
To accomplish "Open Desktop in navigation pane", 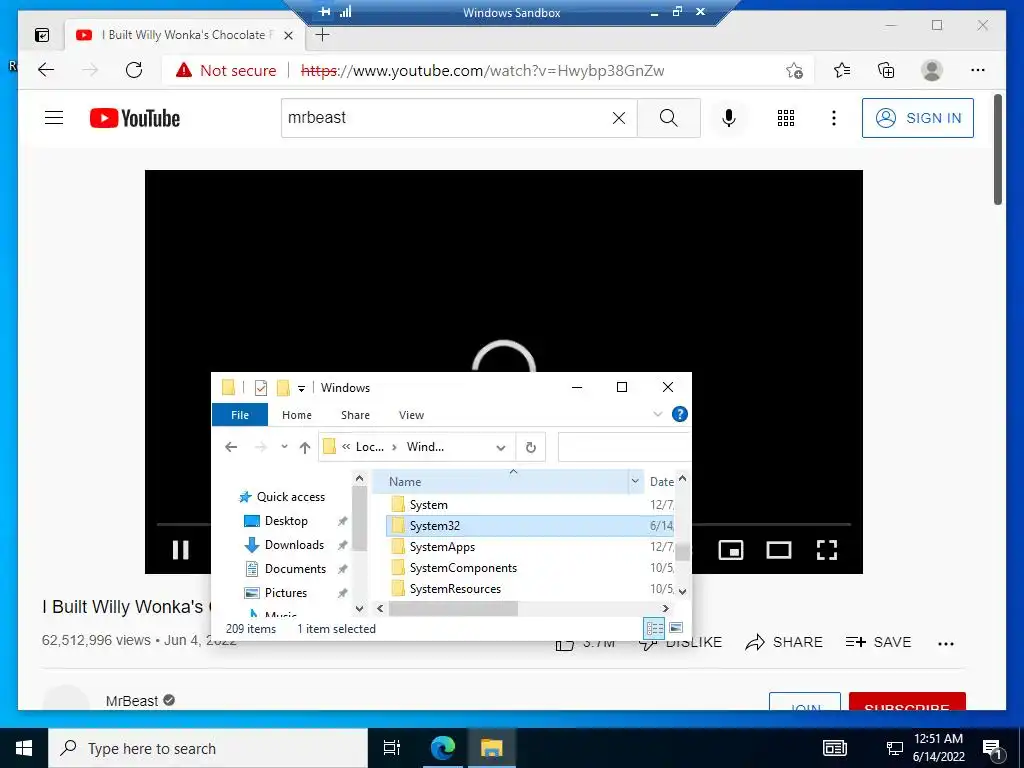I will coord(285,520).
